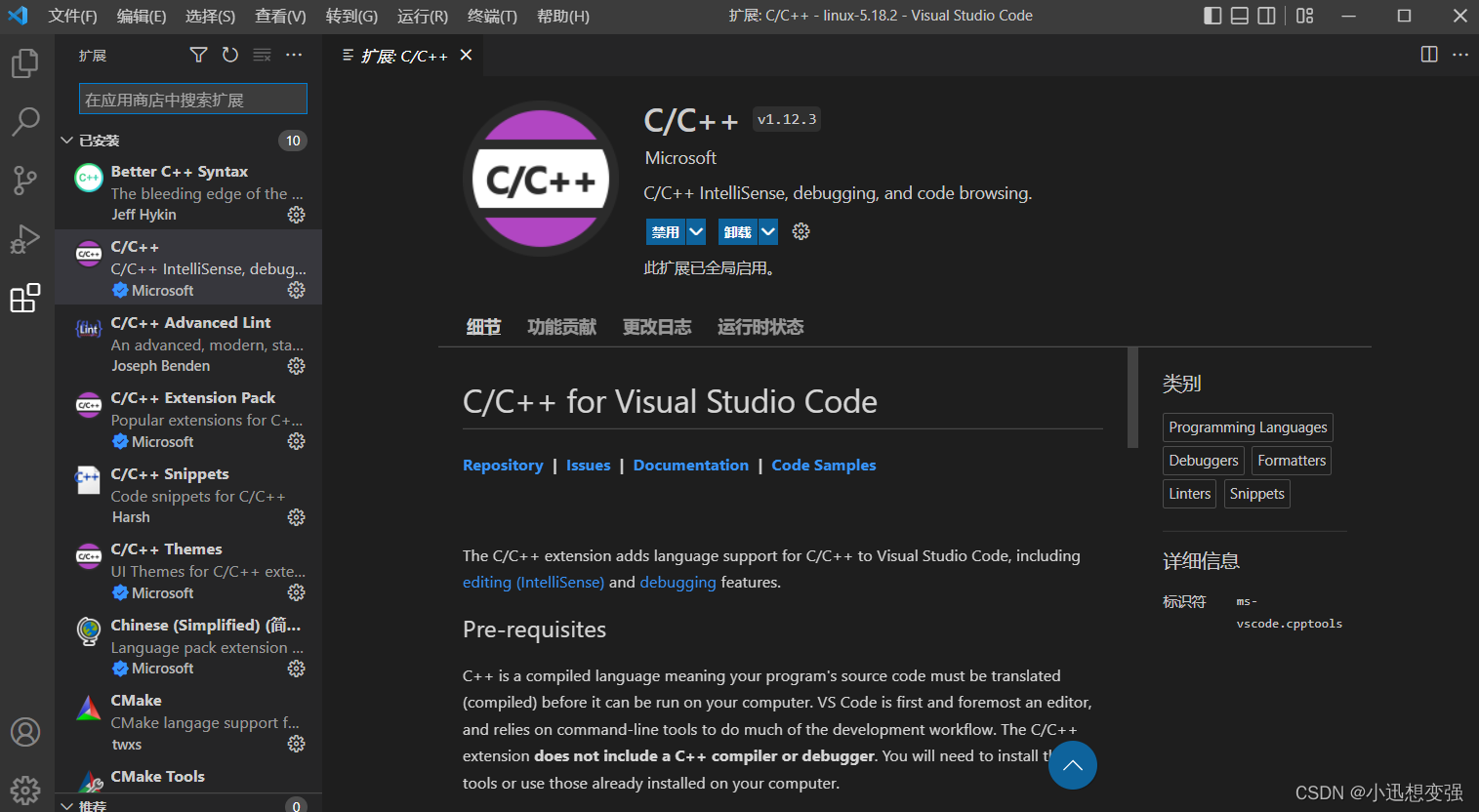The image size is (1479, 812).
Task: Click the blue scroll-to-top arrow
Action: point(1072,765)
